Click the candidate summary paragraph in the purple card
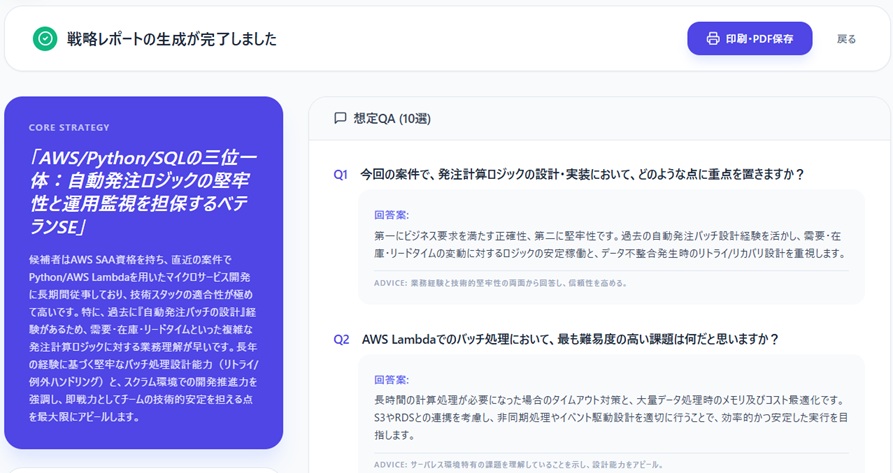Viewport: 893px width, 473px height. pyautogui.click(x=143, y=338)
